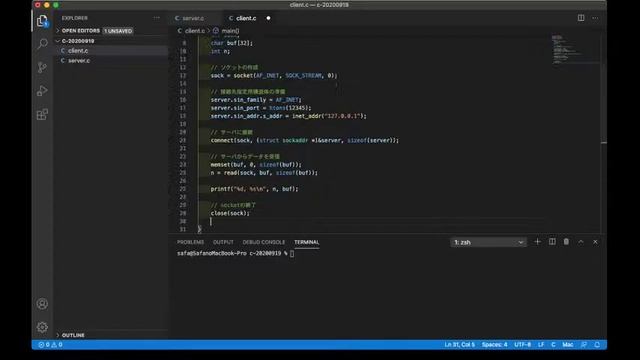This screenshot has height=360, width=640.
Task: Open the terminal shell selector dropdown
Action: pos(489,242)
